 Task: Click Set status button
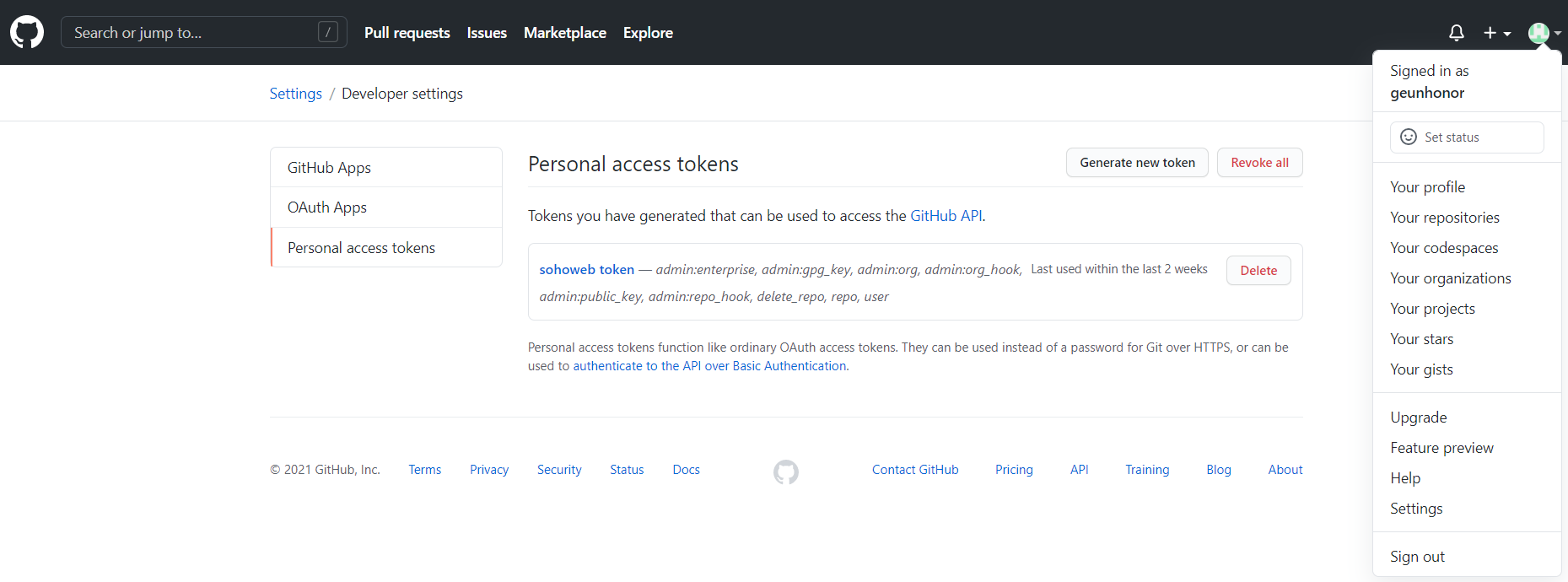tap(1467, 137)
